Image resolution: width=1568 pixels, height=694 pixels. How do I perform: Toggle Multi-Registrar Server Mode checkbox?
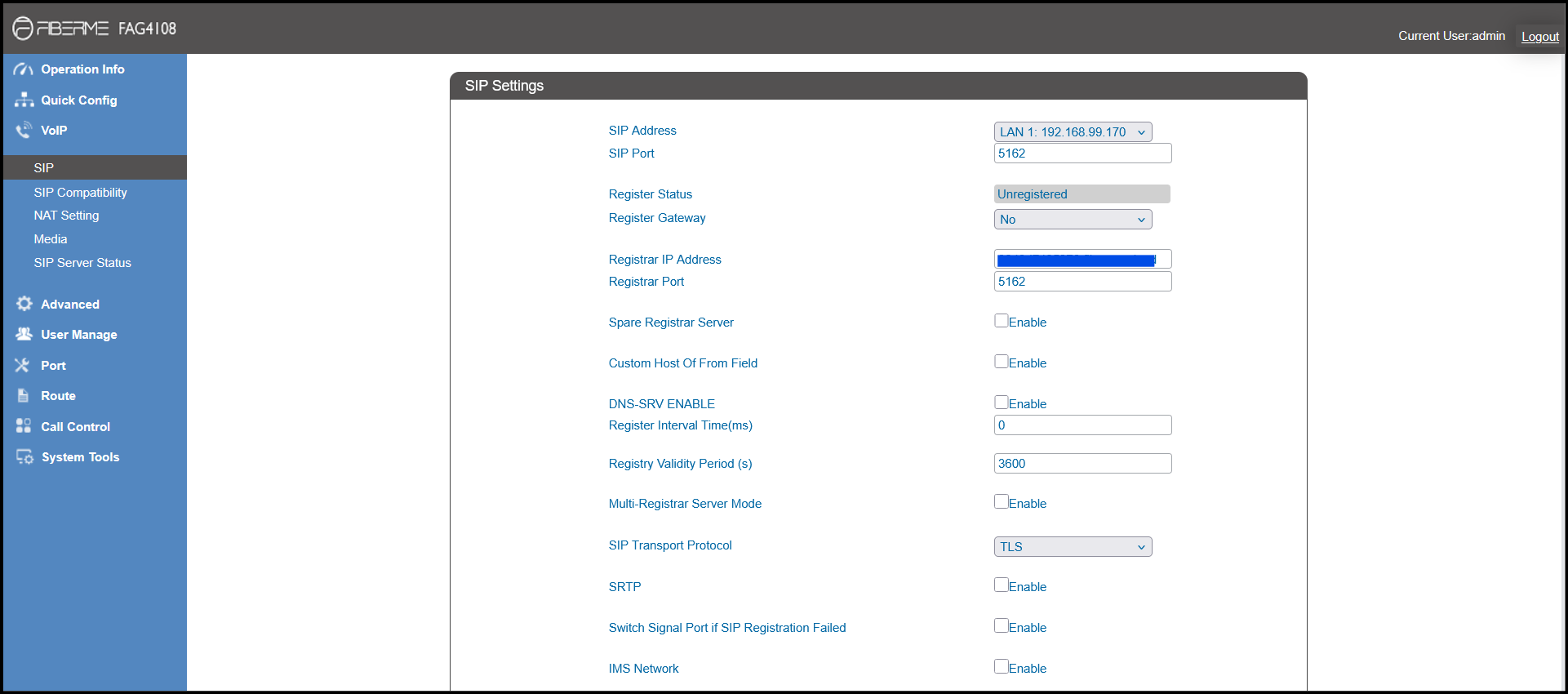(1001, 502)
